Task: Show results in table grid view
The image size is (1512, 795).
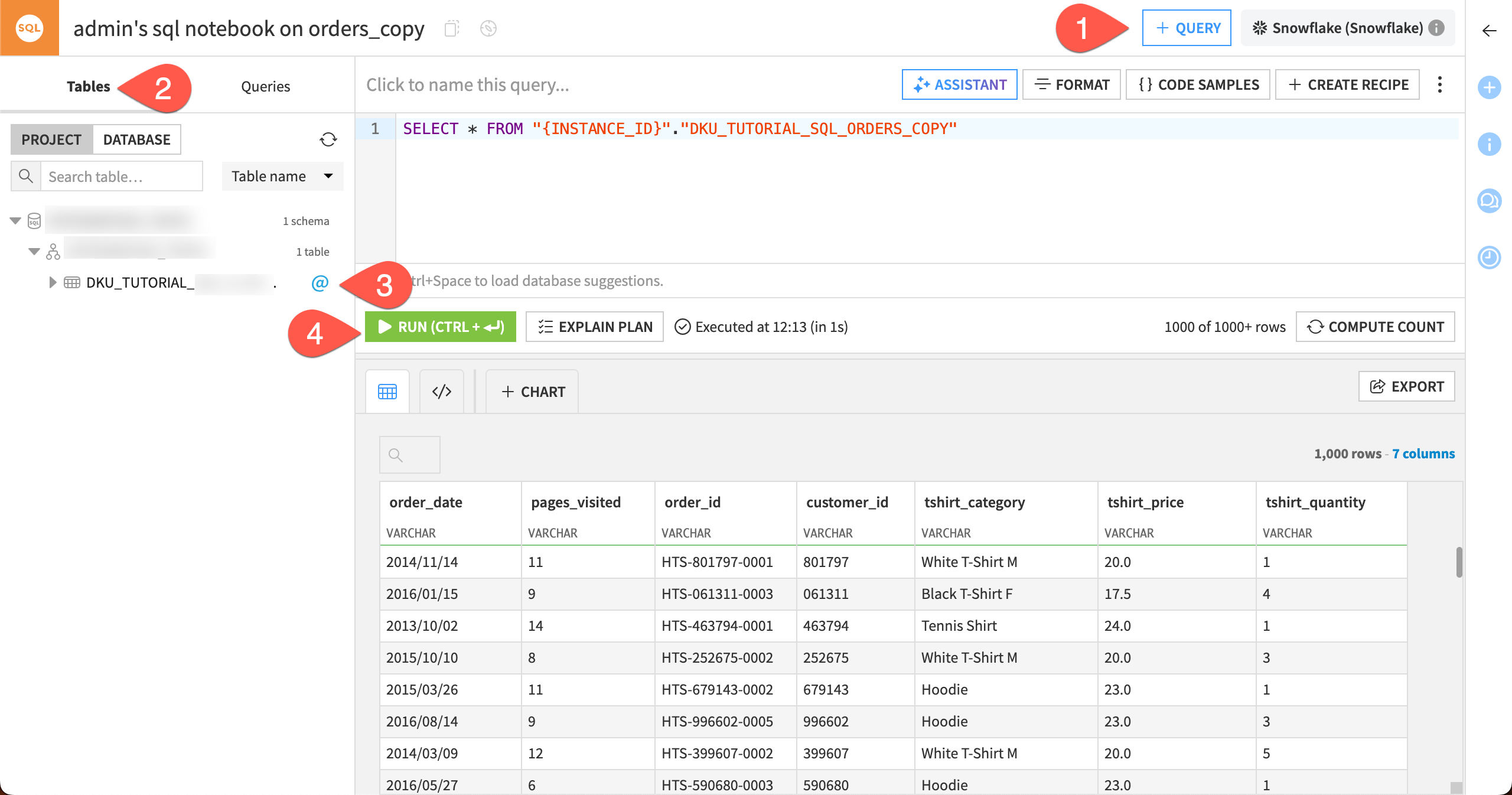Action: (x=387, y=391)
